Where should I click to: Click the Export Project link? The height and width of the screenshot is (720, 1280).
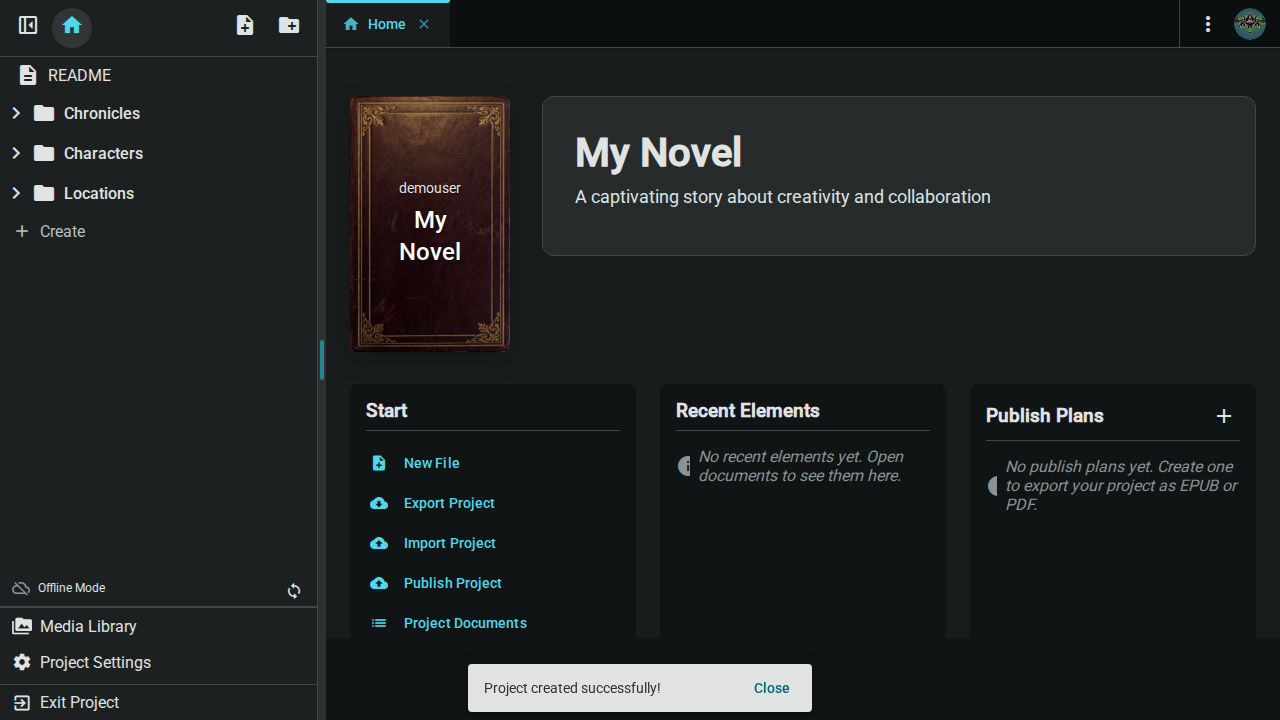coord(448,503)
